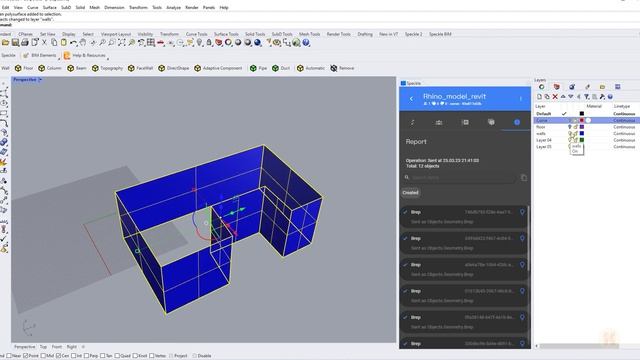This screenshot has height=360, width=640.
Task: Switch to the Front viewport tab
Action: 57,347
